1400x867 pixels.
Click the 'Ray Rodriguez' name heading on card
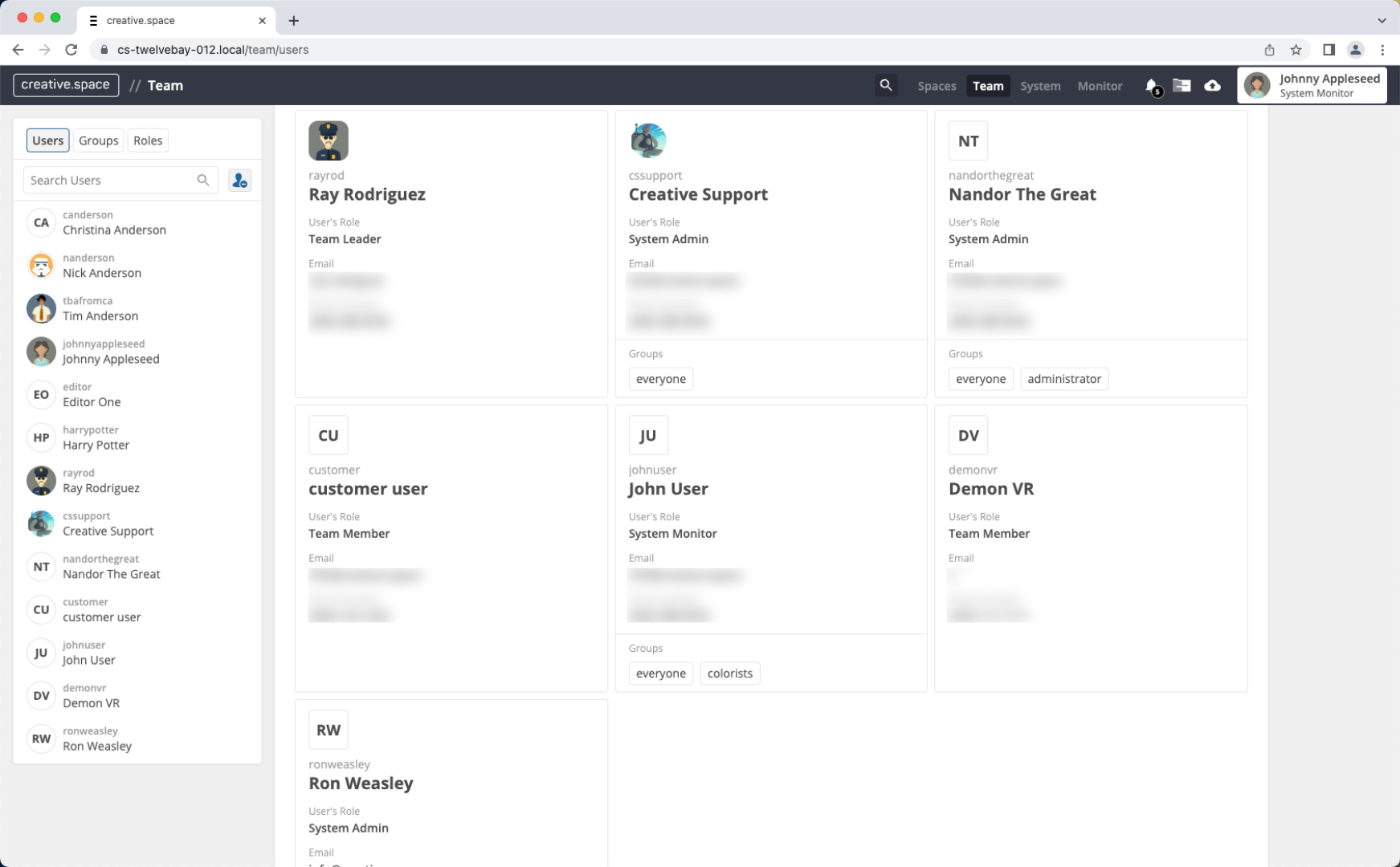click(367, 194)
